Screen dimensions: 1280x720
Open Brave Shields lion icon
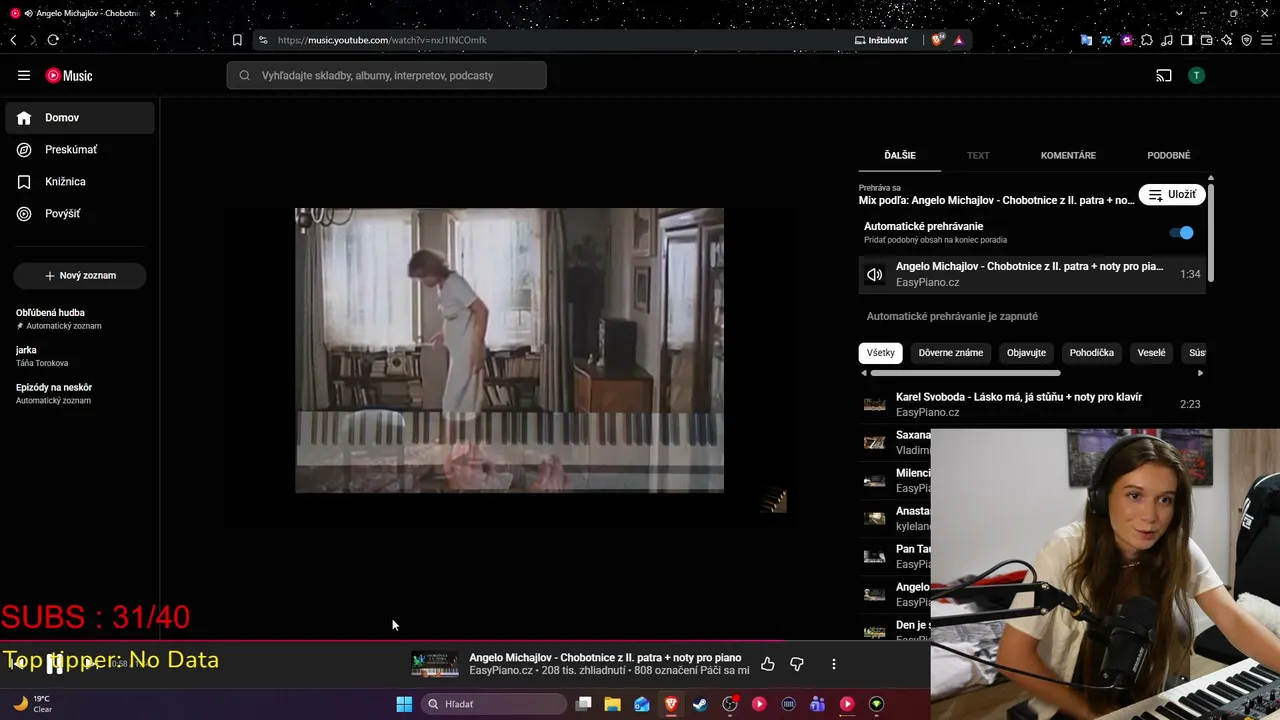click(x=937, y=40)
